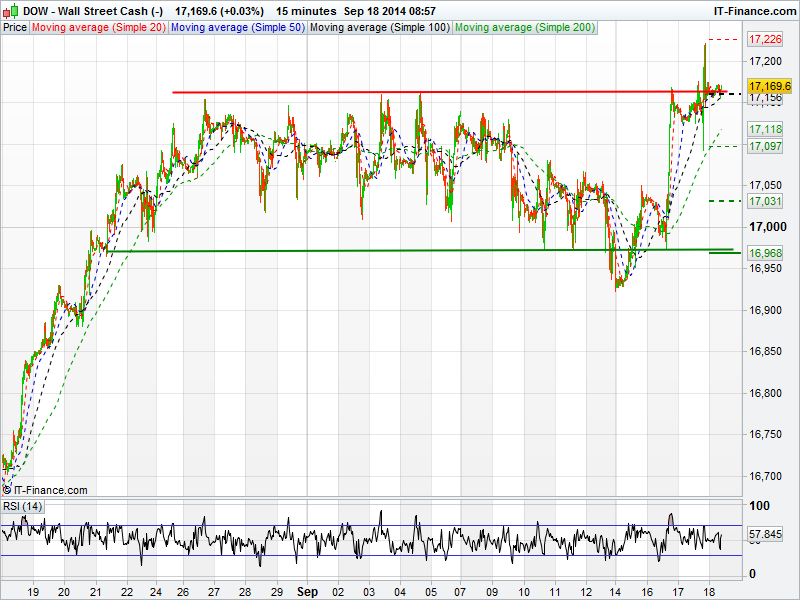The width and height of the screenshot is (800, 600).
Task: Select the Price legend tab
Action: coord(15,28)
